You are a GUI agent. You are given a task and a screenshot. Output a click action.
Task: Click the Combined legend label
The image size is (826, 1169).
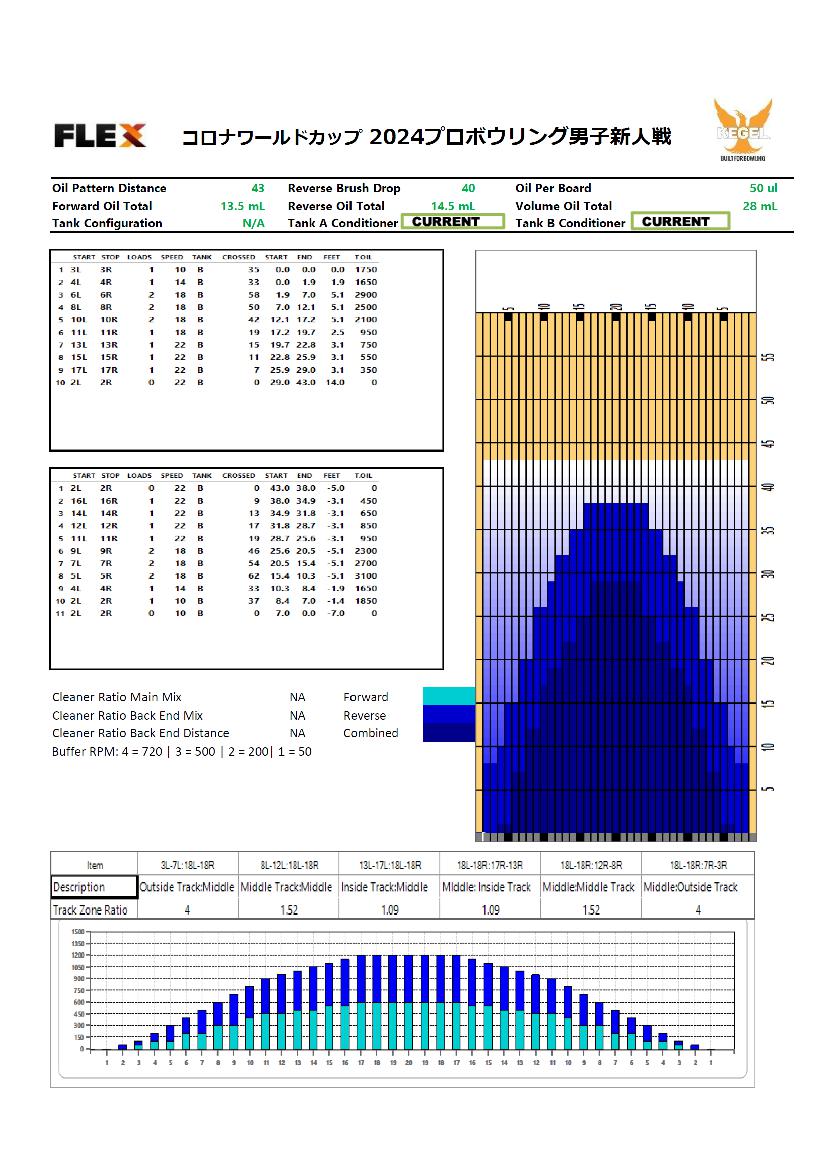(371, 733)
